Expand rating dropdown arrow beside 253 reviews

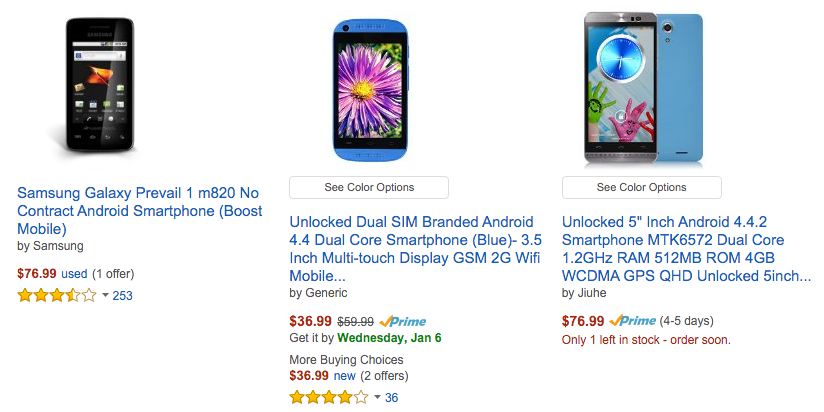tap(105, 295)
